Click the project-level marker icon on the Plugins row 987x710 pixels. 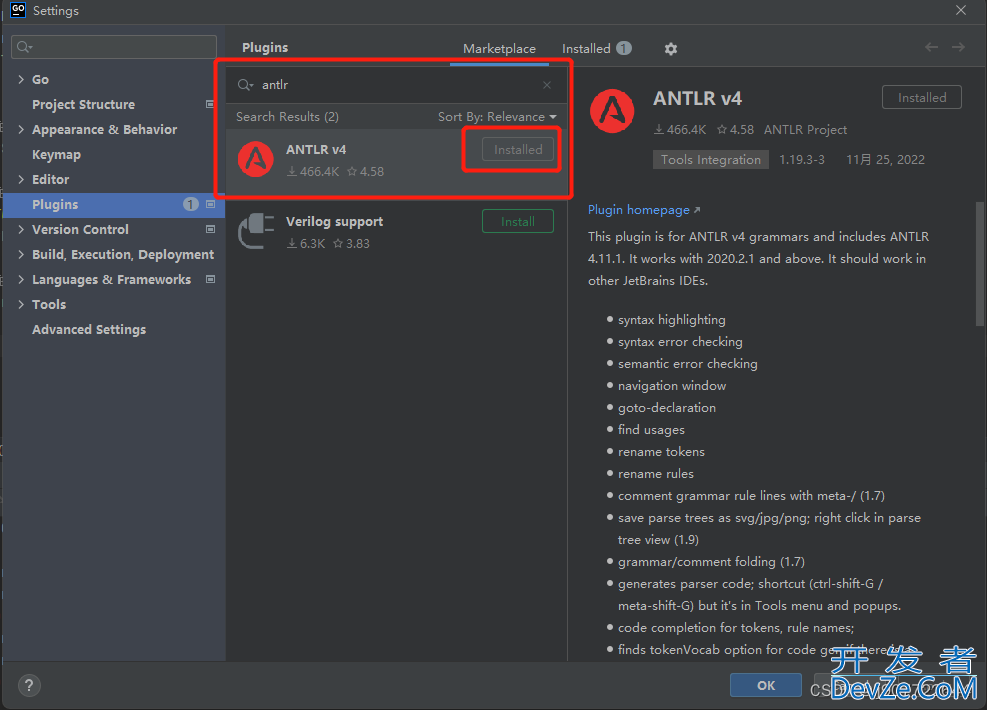click(x=210, y=205)
